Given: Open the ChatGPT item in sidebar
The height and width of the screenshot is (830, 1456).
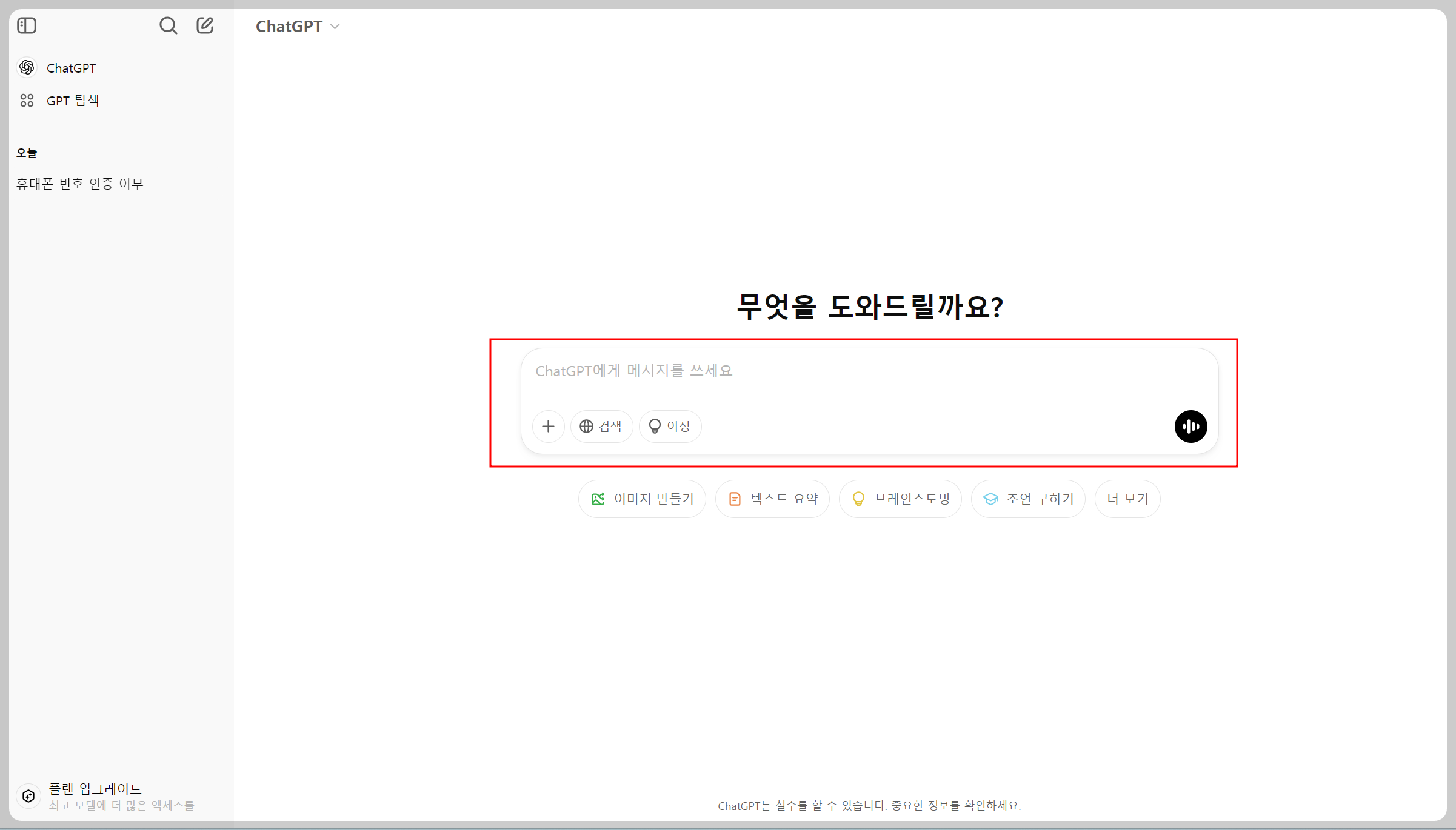Looking at the screenshot, I should (72, 68).
